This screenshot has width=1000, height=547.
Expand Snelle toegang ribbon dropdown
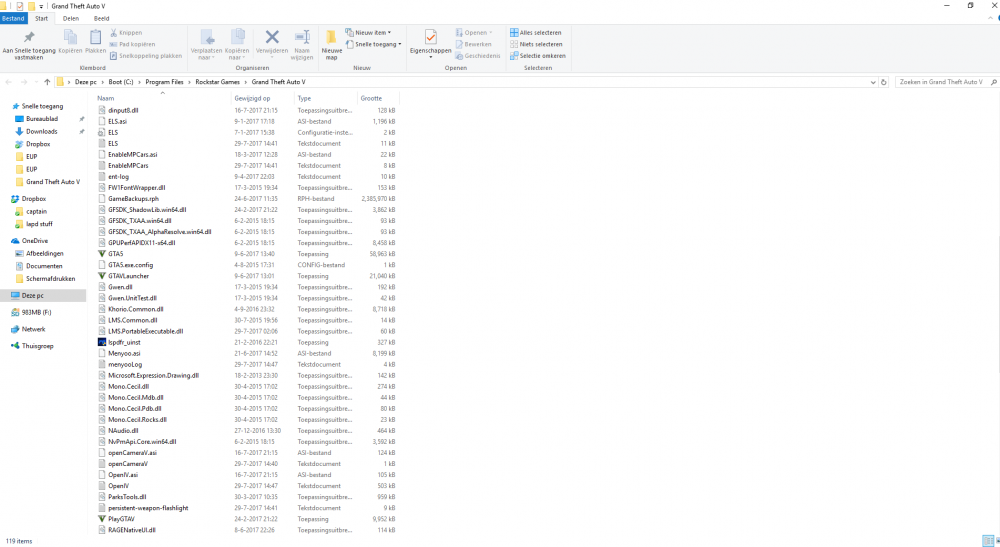click(x=374, y=44)
